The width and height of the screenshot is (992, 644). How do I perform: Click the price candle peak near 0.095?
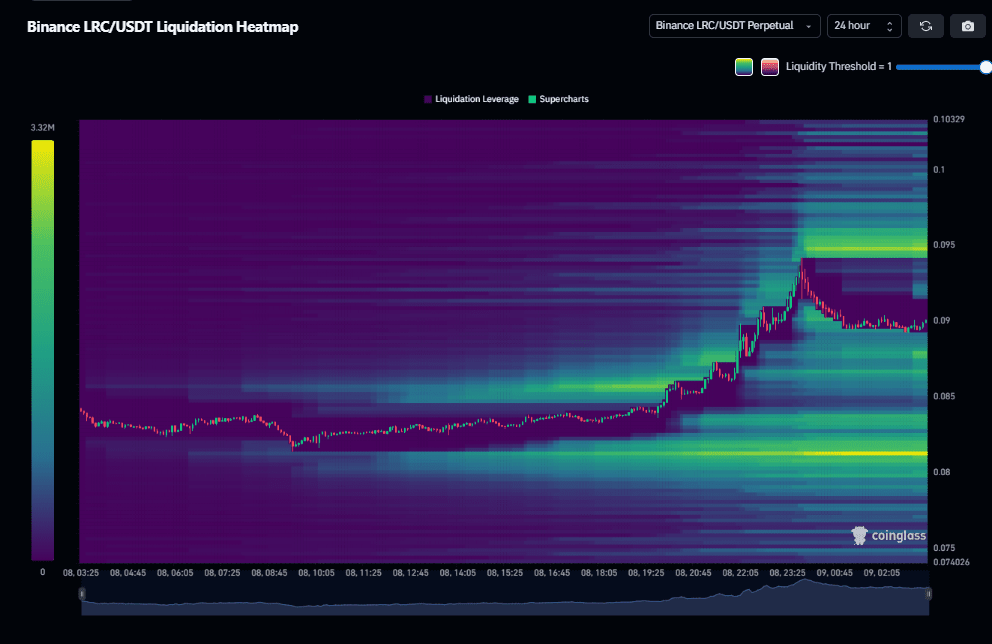802,266
